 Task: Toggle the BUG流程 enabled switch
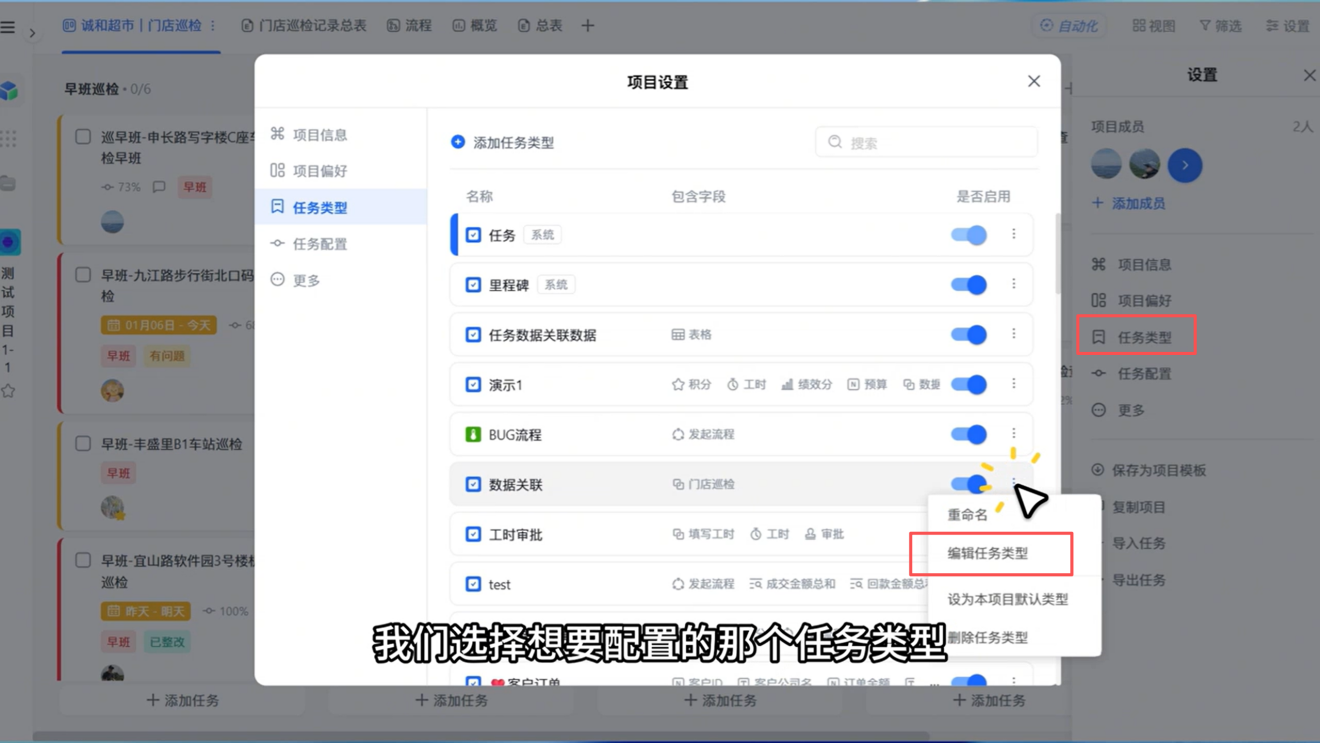[x=968, y=434]
